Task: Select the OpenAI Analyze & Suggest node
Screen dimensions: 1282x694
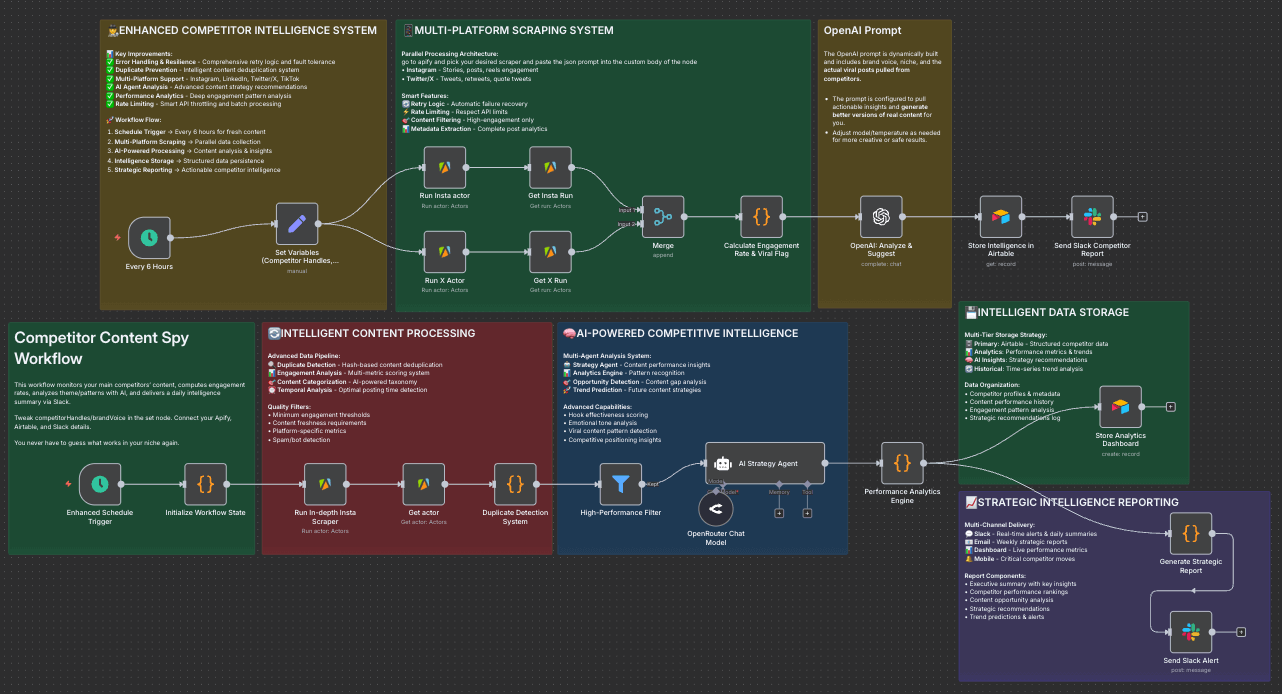Action: pos(881,216)
